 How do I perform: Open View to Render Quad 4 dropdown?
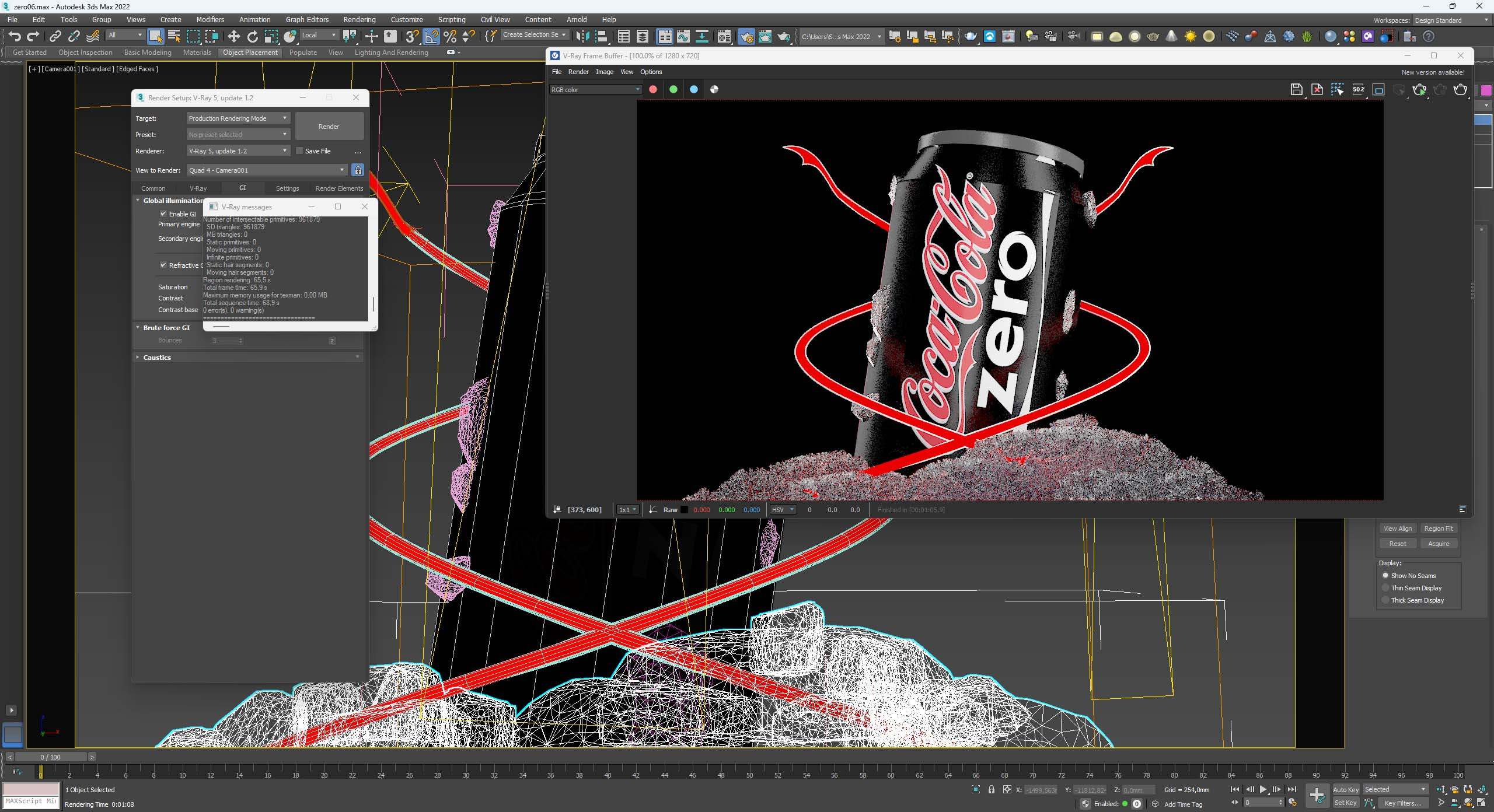267,170
